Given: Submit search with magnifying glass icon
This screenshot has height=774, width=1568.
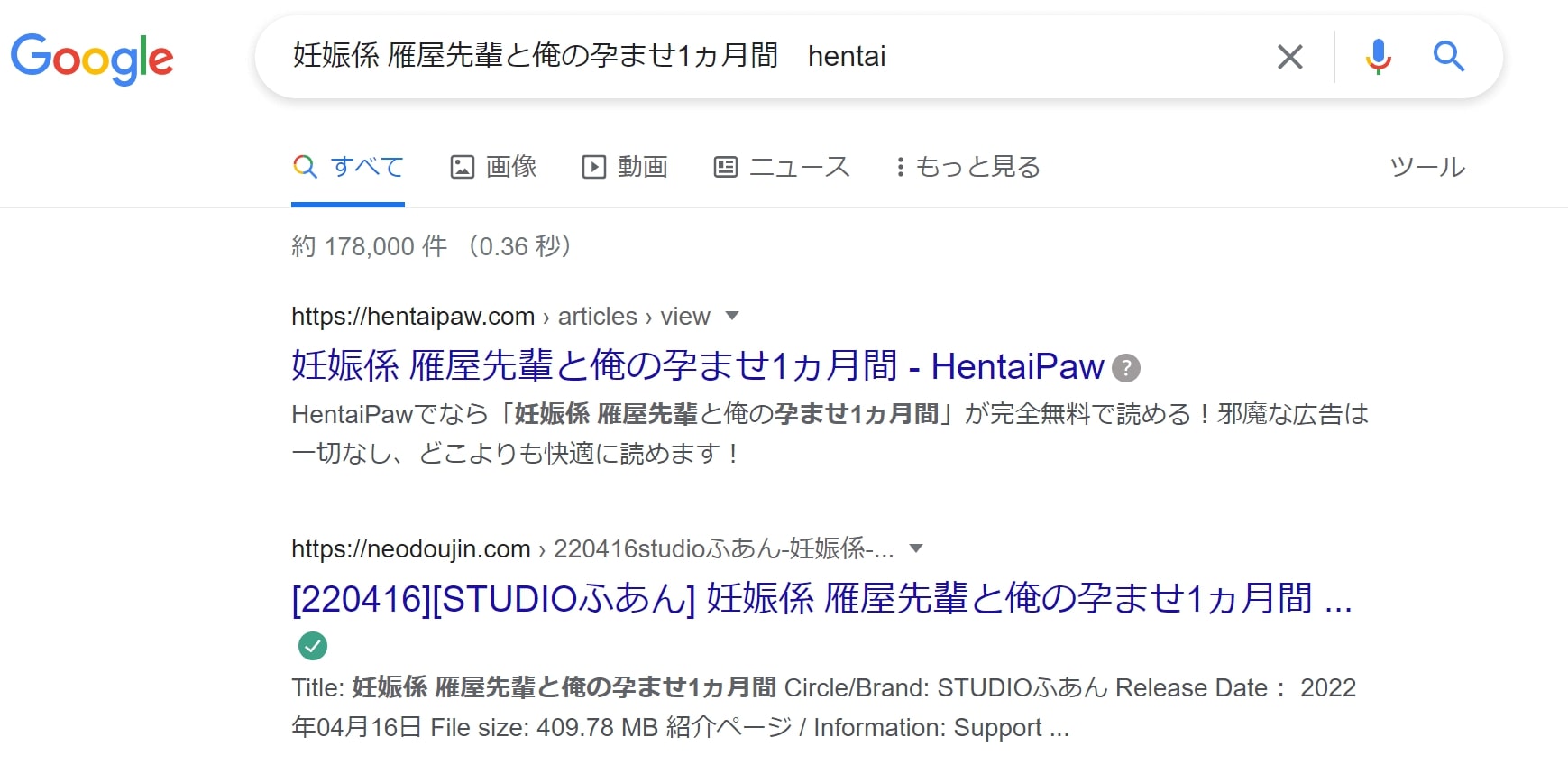Looking at the screenshot, I should tap(1448, 57).
